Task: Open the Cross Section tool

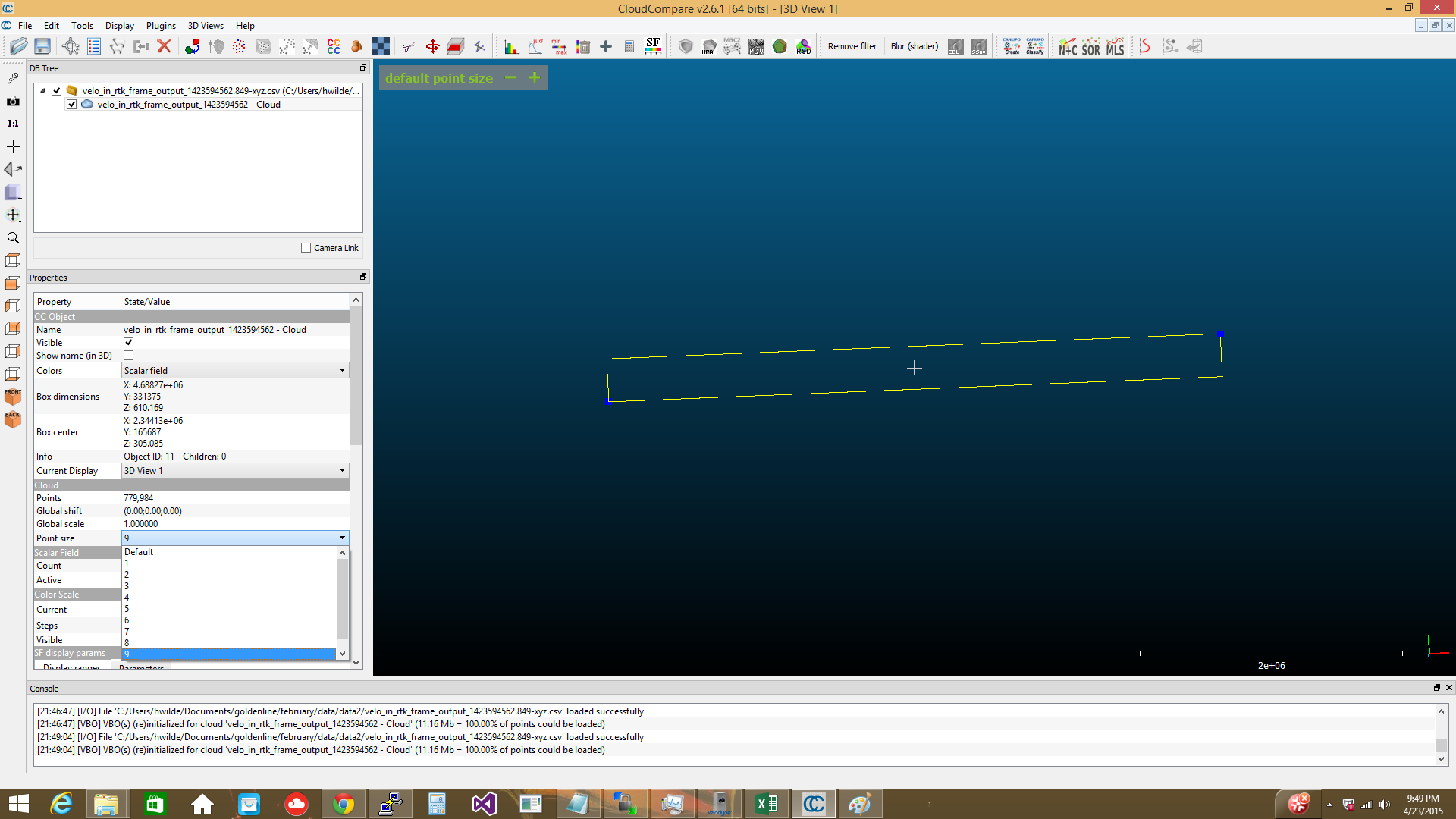Action: coord(455,46)
